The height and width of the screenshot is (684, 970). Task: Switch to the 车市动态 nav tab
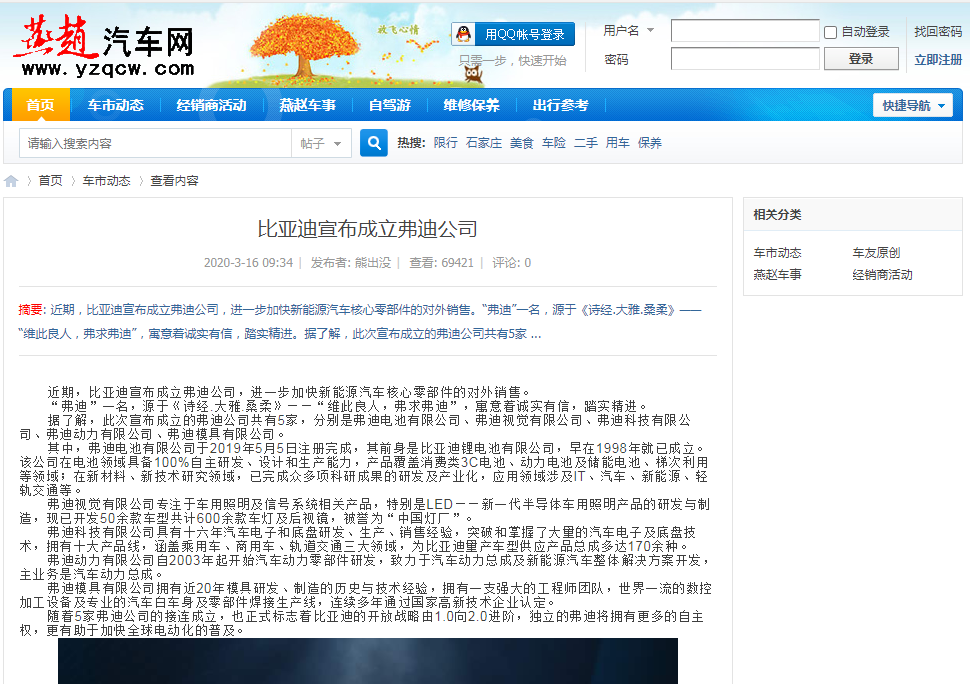click(x=116, y=105)
